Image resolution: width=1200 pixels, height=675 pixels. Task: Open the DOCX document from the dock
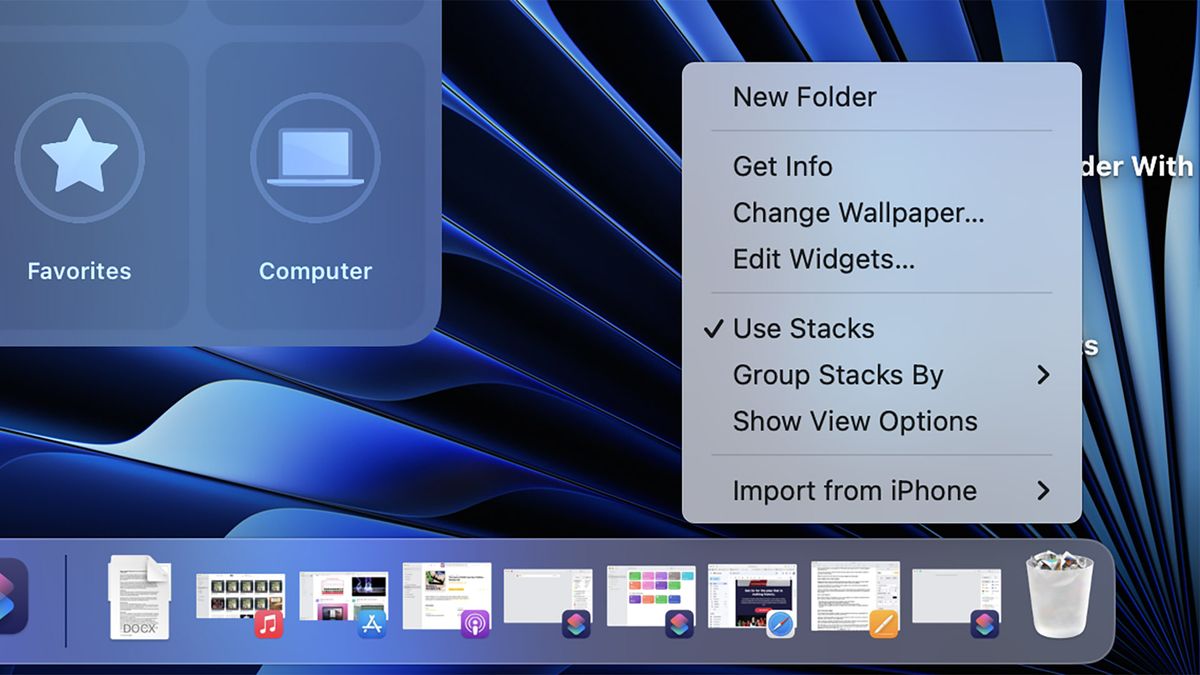click(140, 595)
